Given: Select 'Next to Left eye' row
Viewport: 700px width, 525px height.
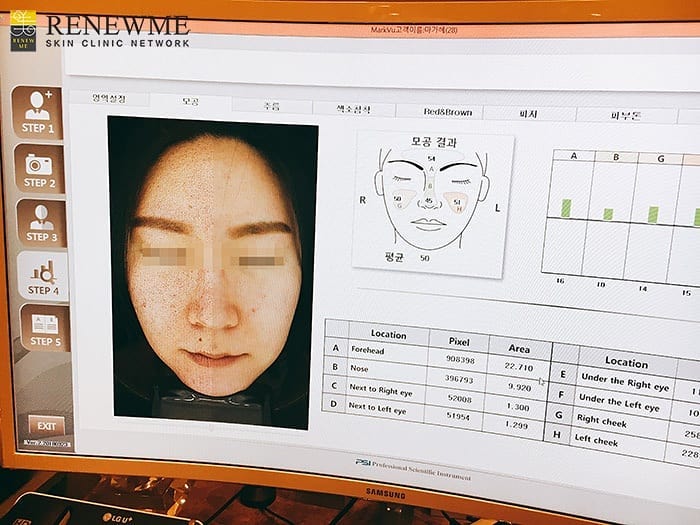Looking at the screenshot, I should (377, 408).
